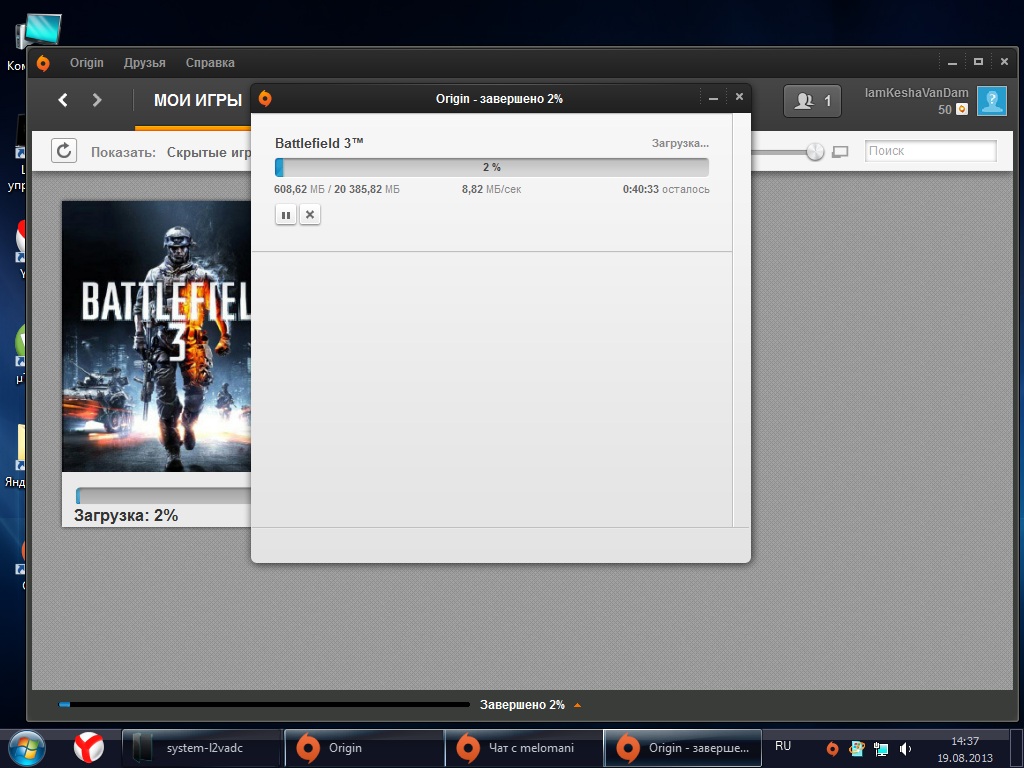The image size is (1024, 768).
Task: Click the 8,82 МБ/сек speed text
Action: pyautogui.click(x=492, y=189)
